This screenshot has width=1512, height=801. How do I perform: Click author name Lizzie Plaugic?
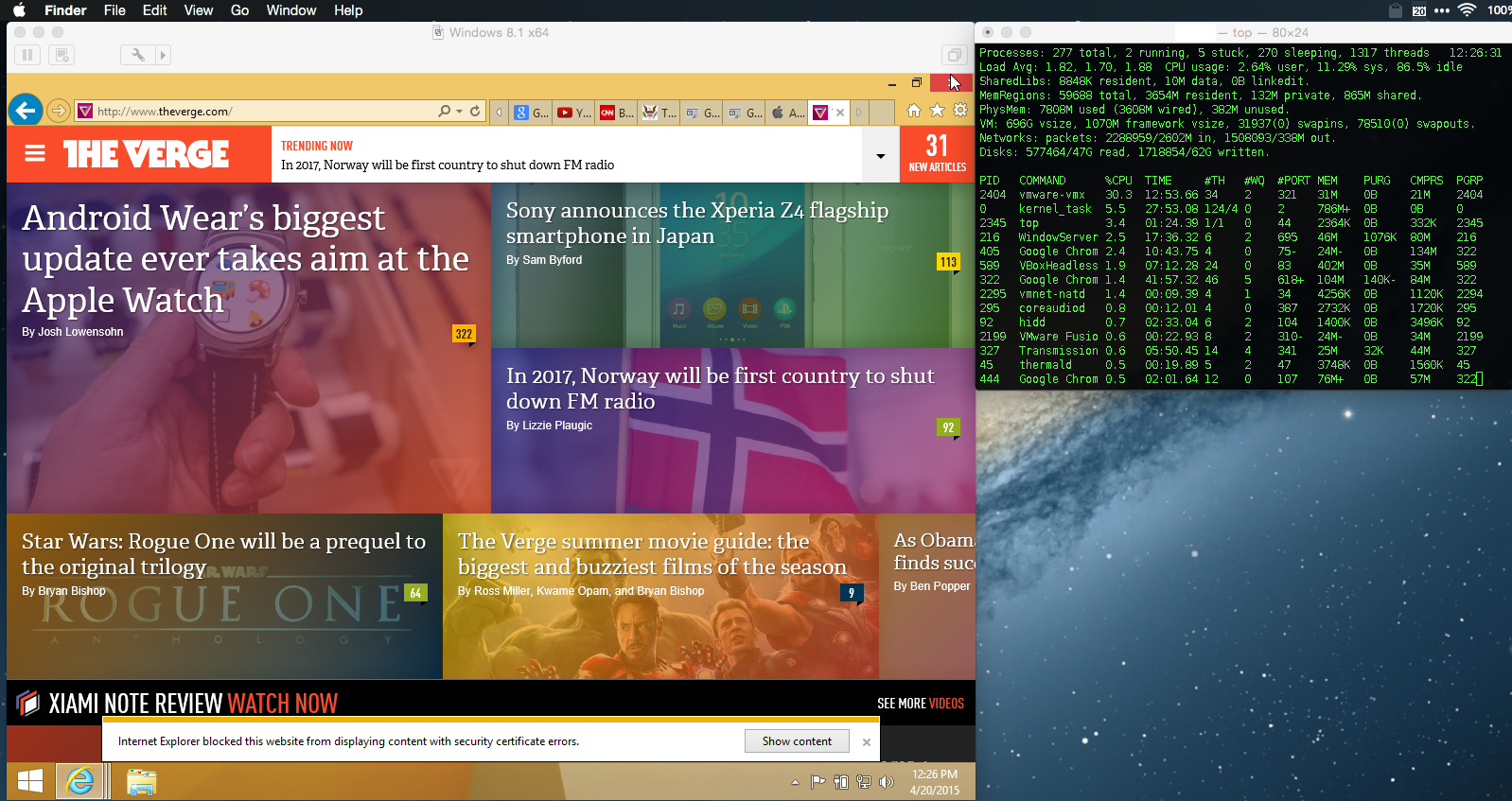pyautogui.click(x=557, y=426)
